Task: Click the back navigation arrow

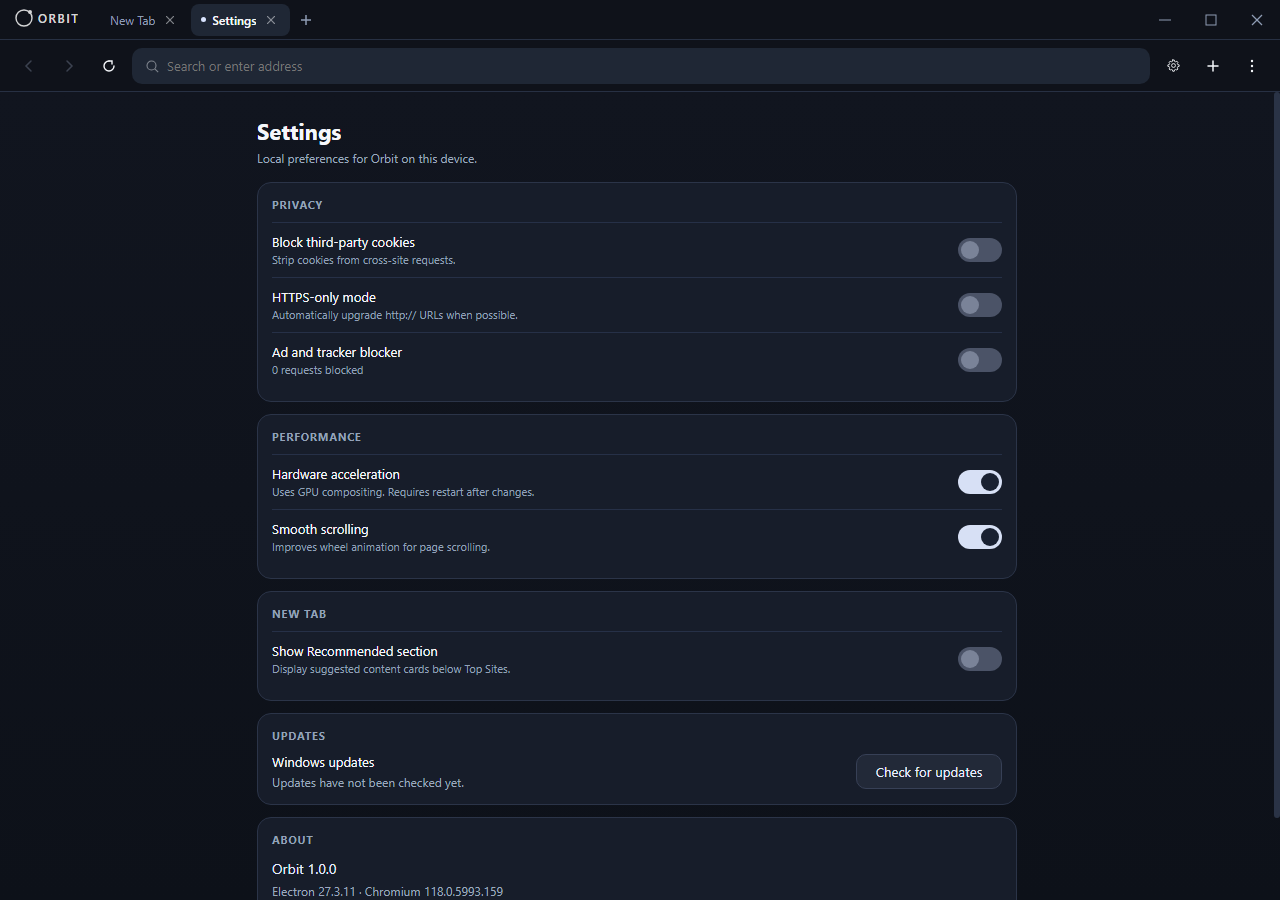Action: 28,66
